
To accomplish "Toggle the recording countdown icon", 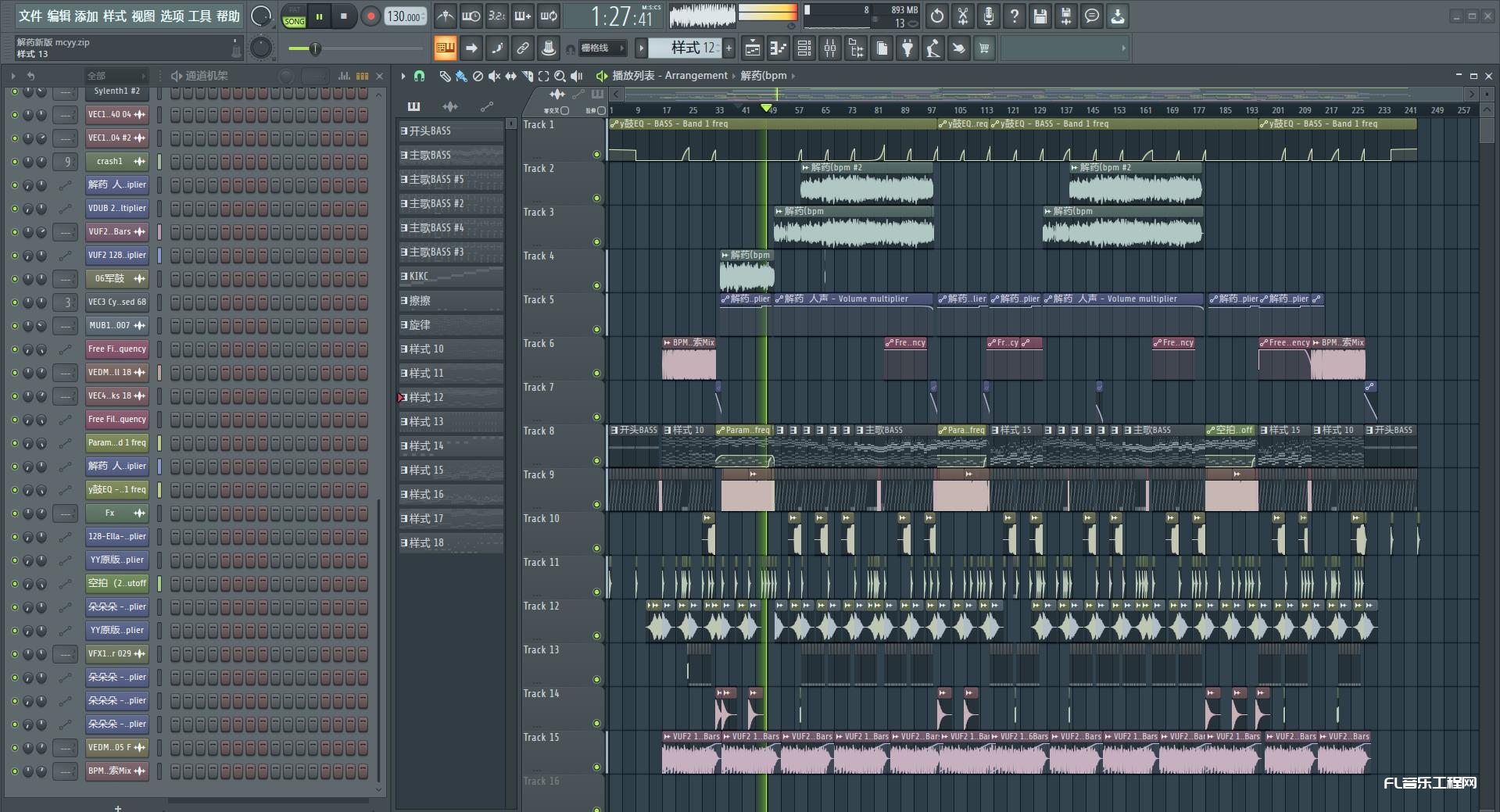I will click(497, 16).
